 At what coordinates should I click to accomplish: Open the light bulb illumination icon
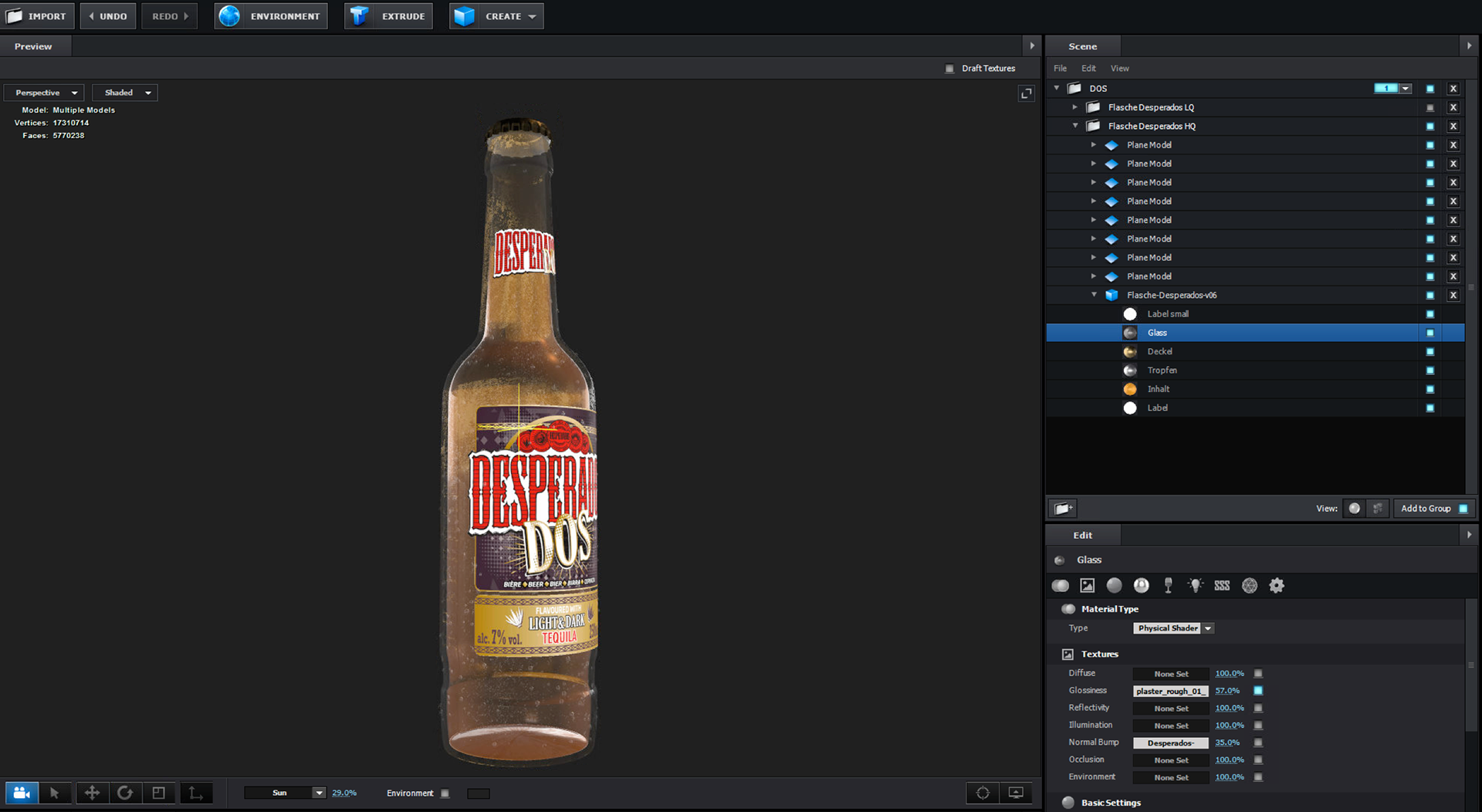click(x=1196, y=586)
